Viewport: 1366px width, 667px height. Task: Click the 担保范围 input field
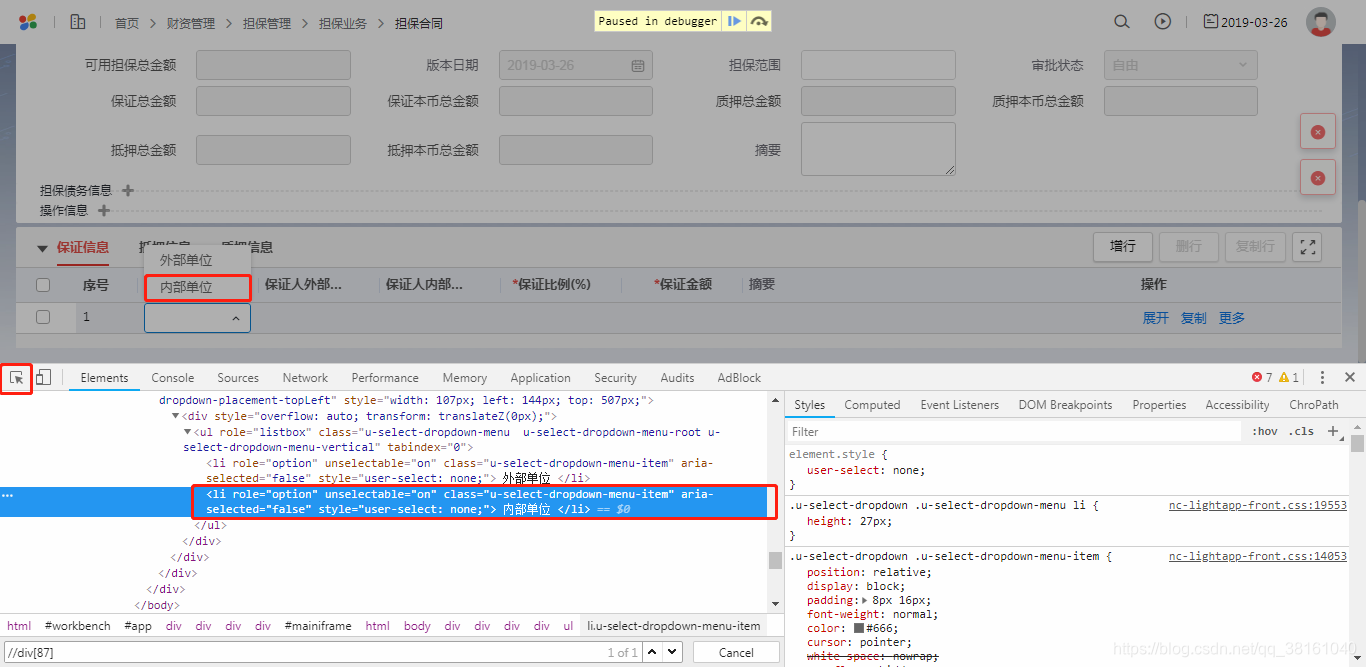(x=878, y=65)
